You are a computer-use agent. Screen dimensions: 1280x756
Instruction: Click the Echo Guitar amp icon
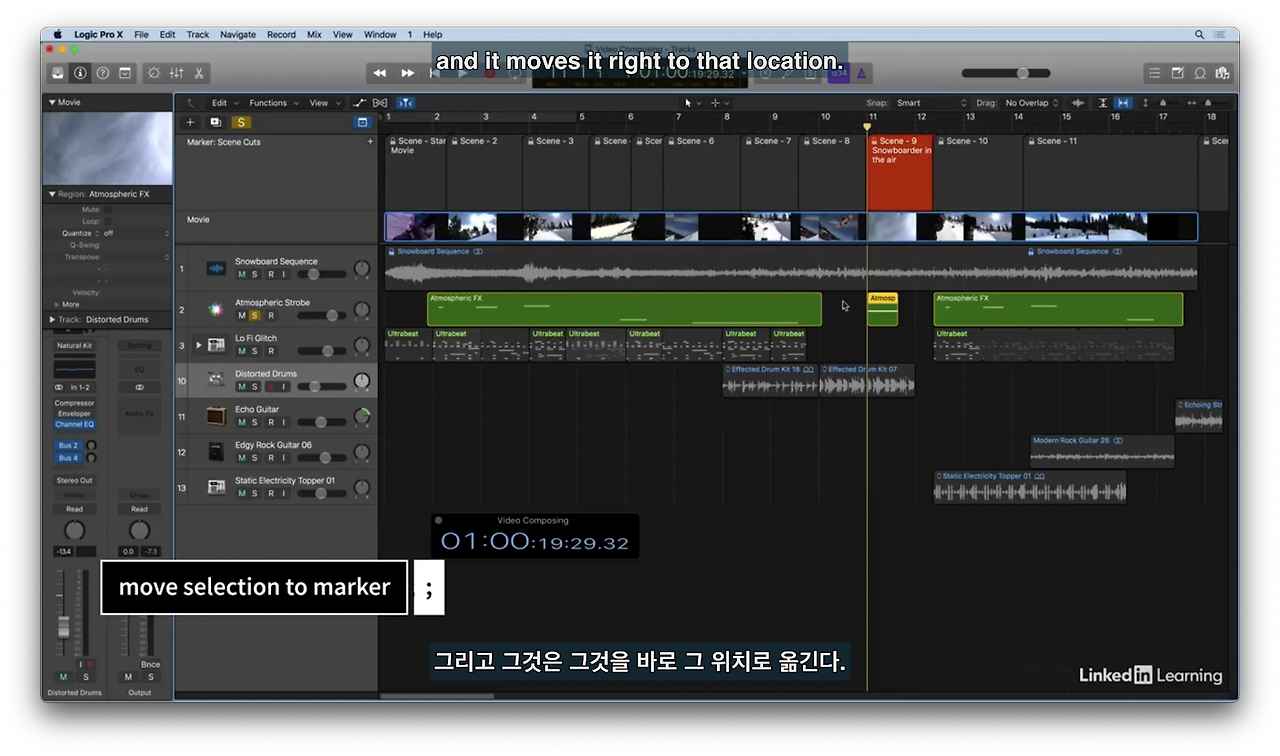pos(215,416)
